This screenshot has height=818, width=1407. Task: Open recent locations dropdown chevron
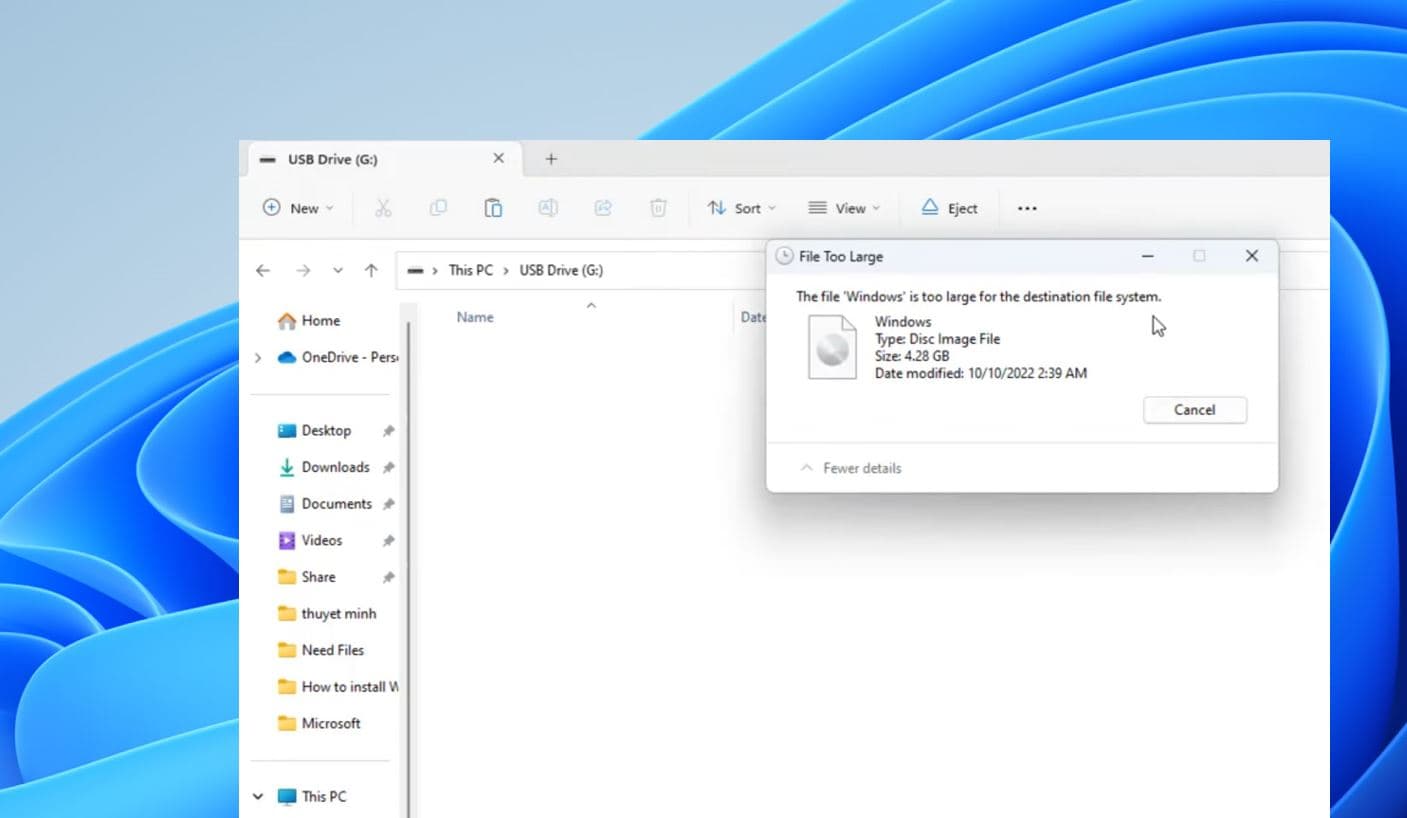coord(338,270)
